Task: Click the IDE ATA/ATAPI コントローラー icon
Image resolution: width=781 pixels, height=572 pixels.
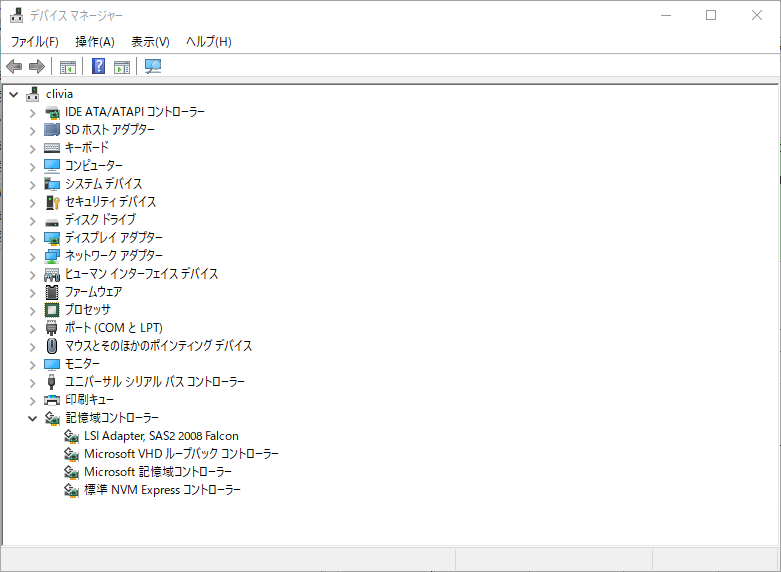Action: click(52, 112)
